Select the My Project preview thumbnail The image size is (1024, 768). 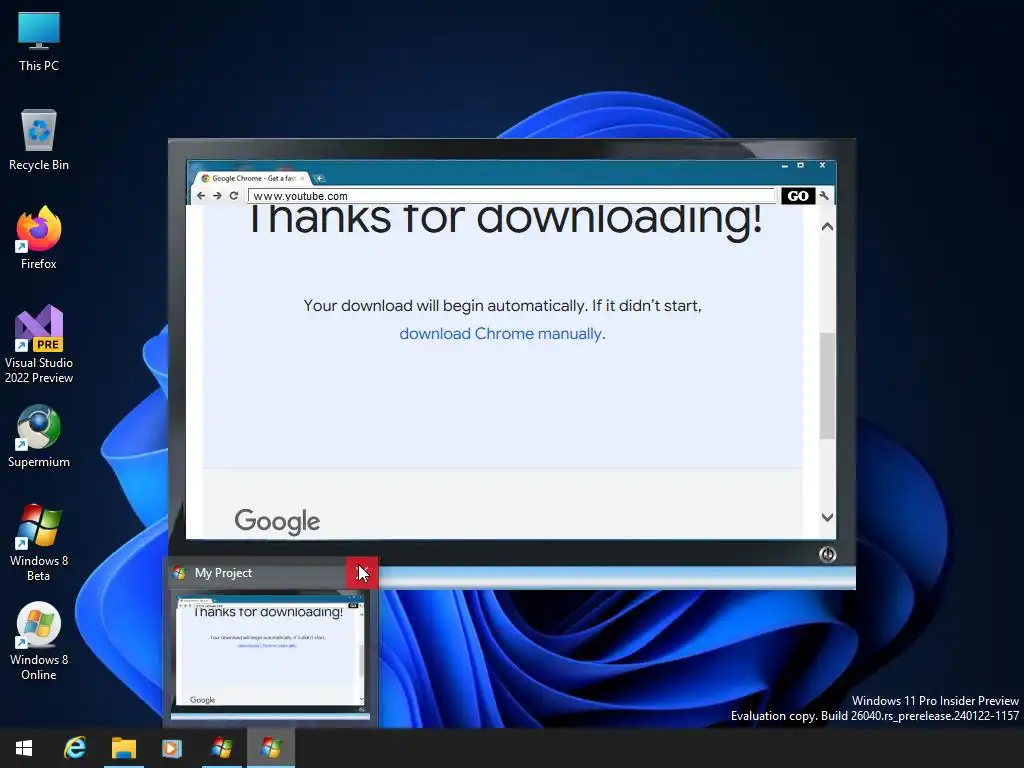coord(270,654)
